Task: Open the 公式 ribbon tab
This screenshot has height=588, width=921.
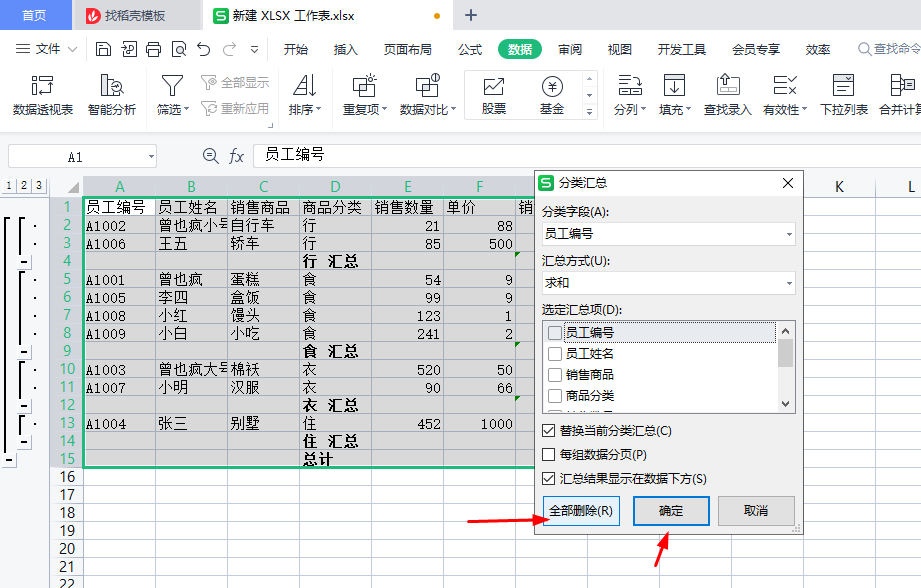Action: tap(470, 49)
